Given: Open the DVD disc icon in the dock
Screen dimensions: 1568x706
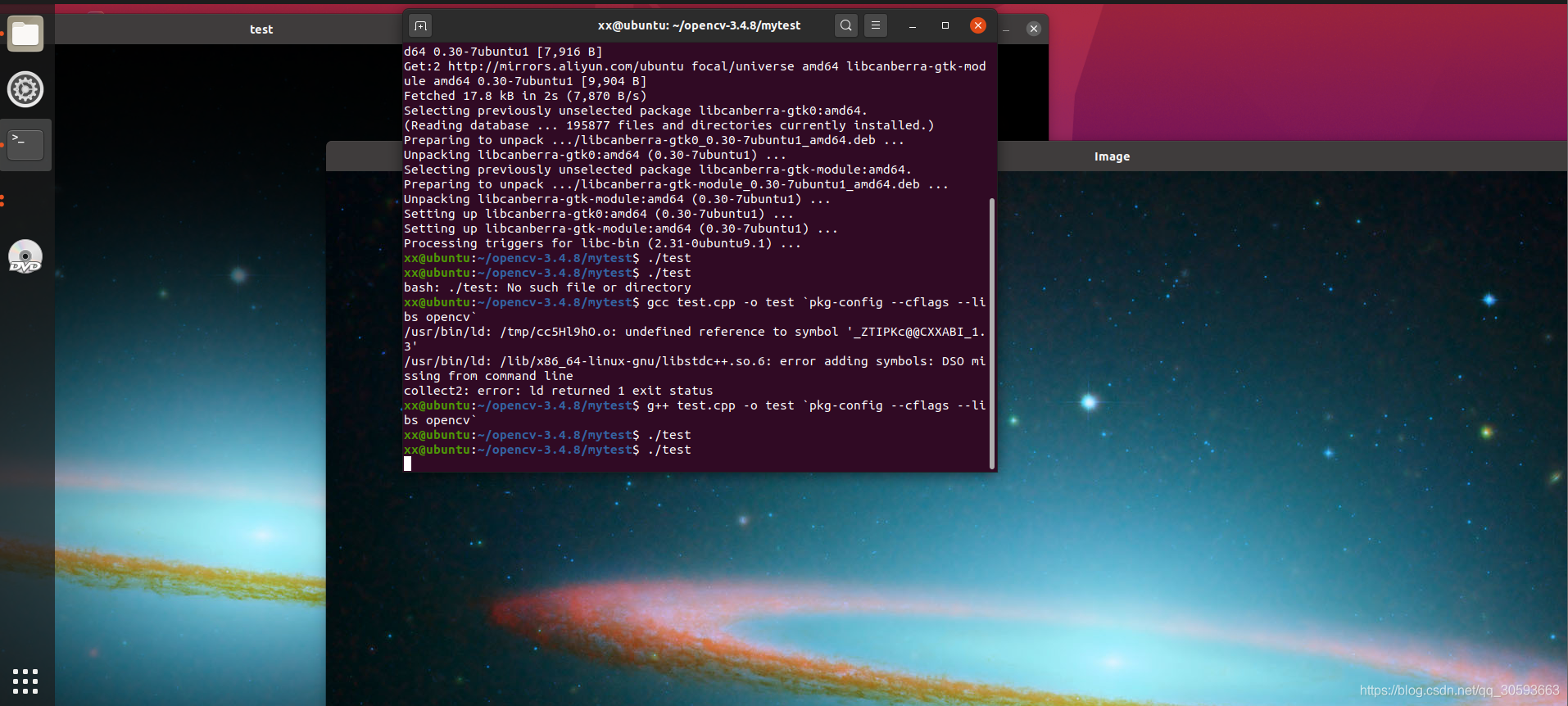Looking at the screenshot, I should (x=25, y=256).
